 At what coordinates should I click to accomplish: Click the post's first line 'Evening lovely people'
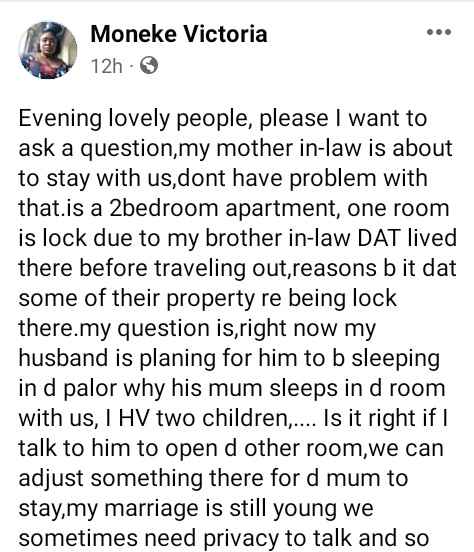tap(133, 119)
